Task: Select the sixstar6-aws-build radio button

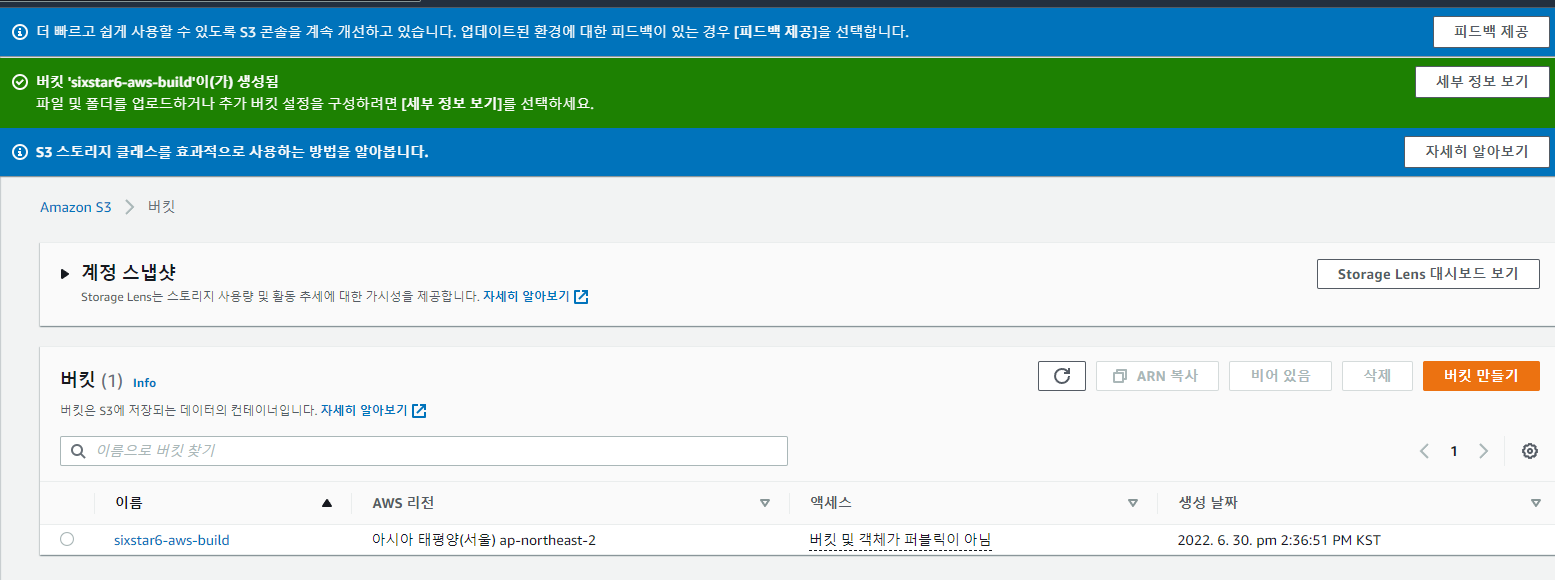Action: pyautogui.click(x=67, y=539)
